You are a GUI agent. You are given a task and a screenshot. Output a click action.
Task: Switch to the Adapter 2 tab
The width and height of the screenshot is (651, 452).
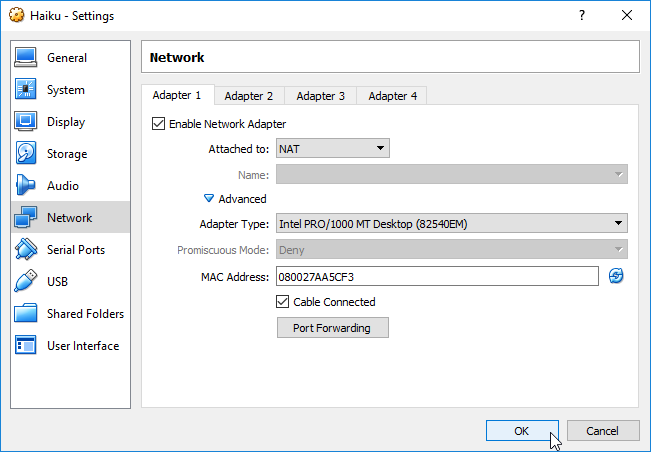click(248, 96)
